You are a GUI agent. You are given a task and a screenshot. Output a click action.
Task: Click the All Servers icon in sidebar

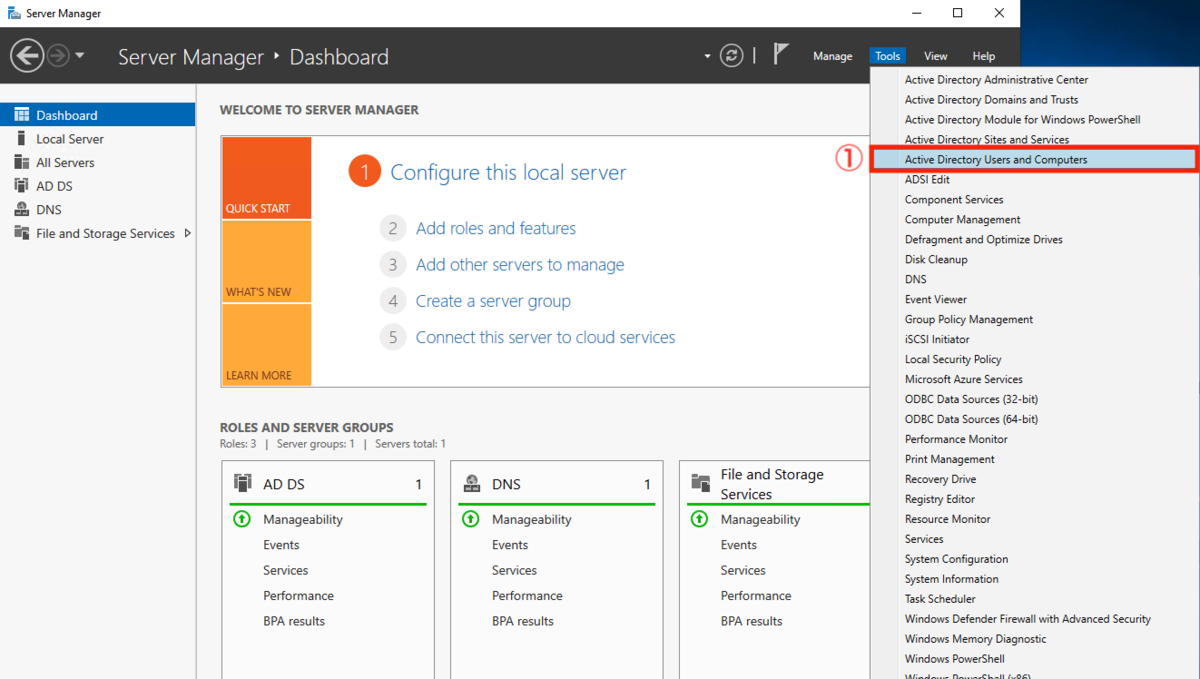coord(21,162)
